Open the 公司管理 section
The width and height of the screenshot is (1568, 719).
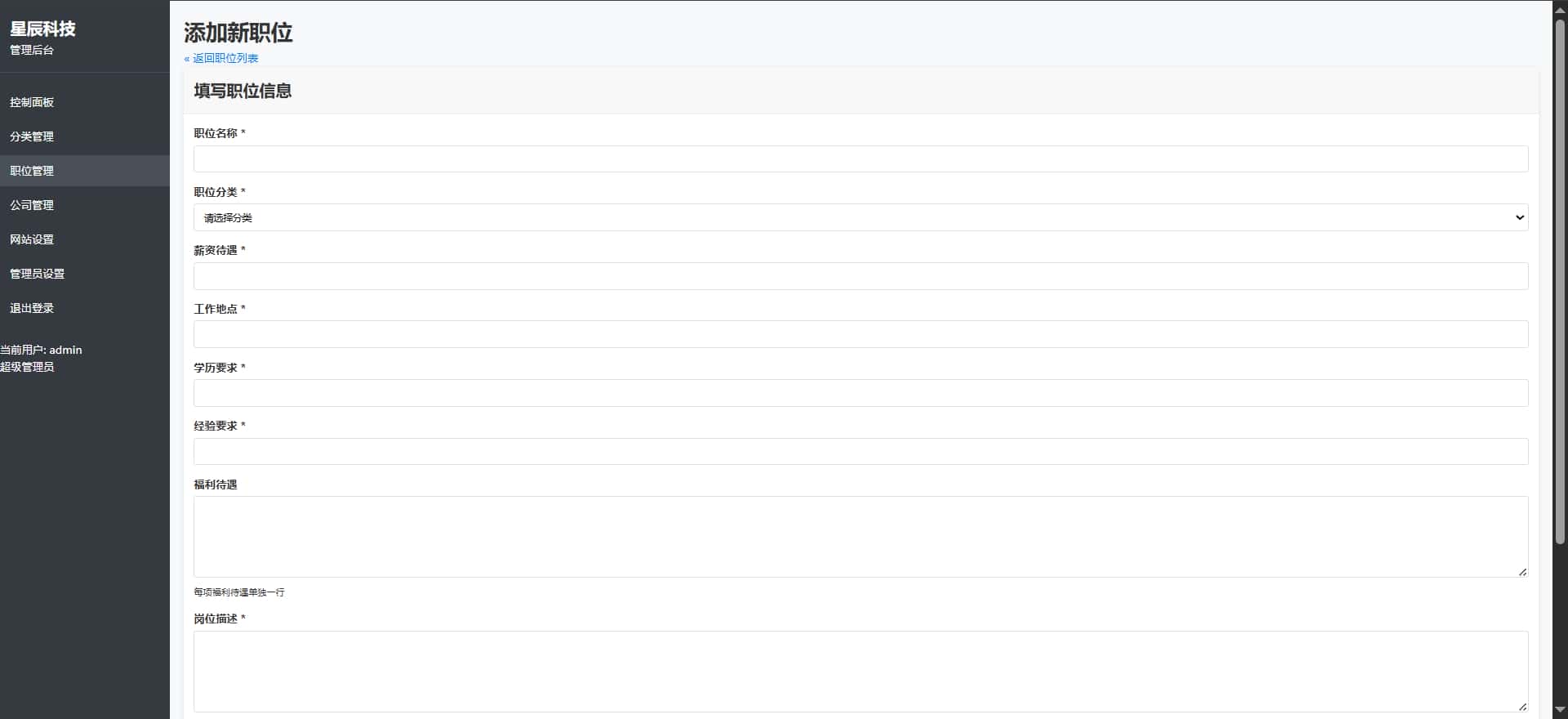coord(32,205)
